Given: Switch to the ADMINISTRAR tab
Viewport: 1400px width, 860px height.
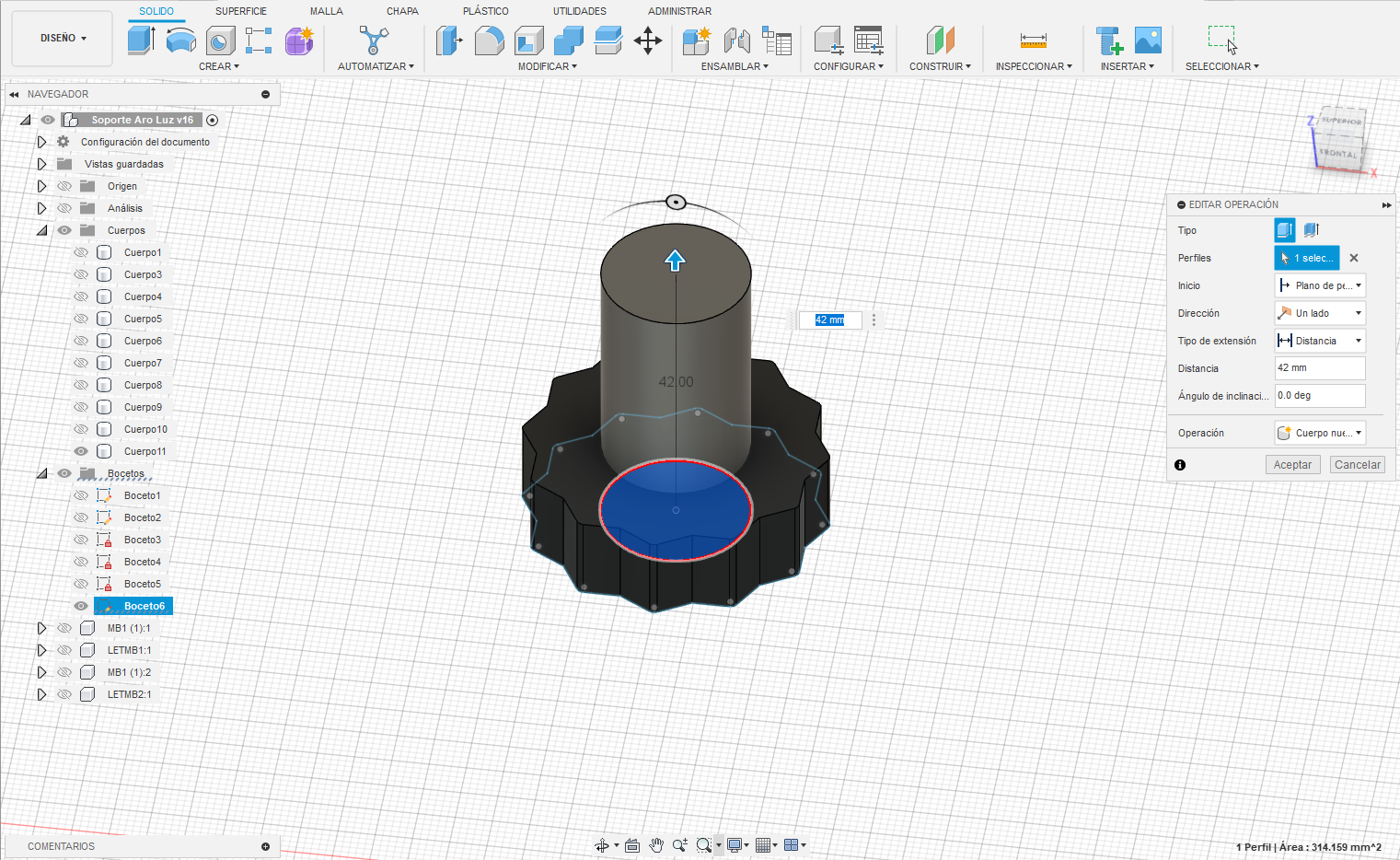Looking at the screenshot, I should tap(679, 11).
